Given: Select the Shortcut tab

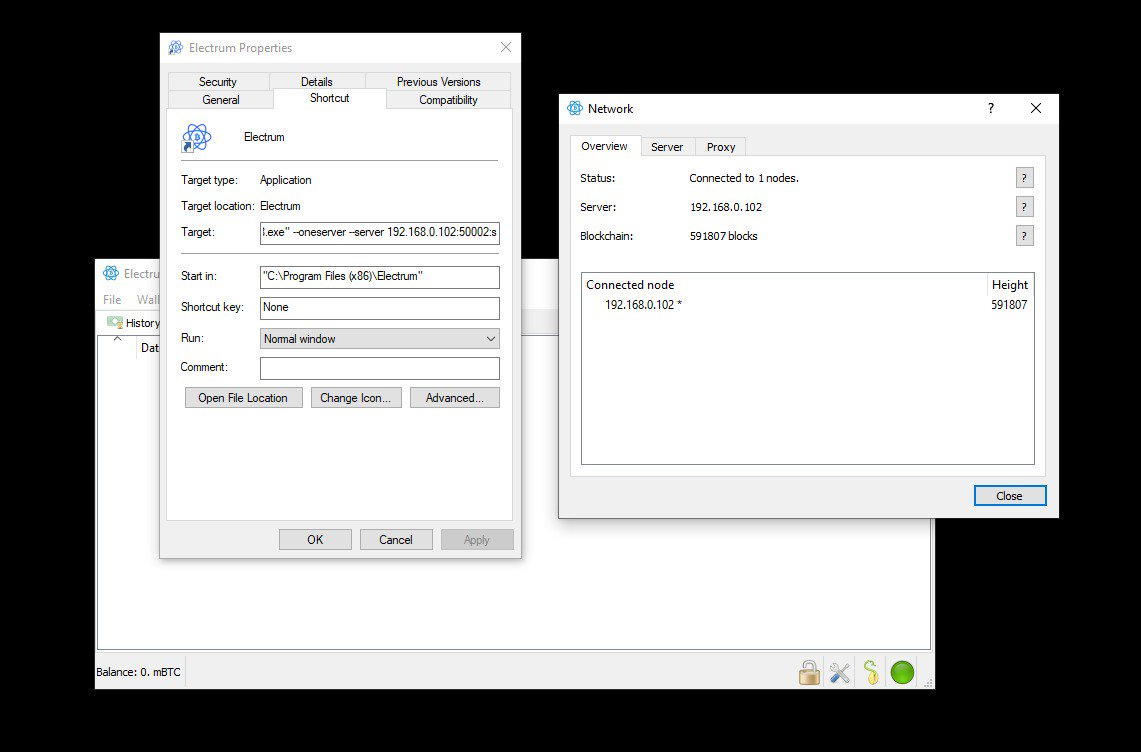Looking at the screenshot, I should click(x=330, y=98).
